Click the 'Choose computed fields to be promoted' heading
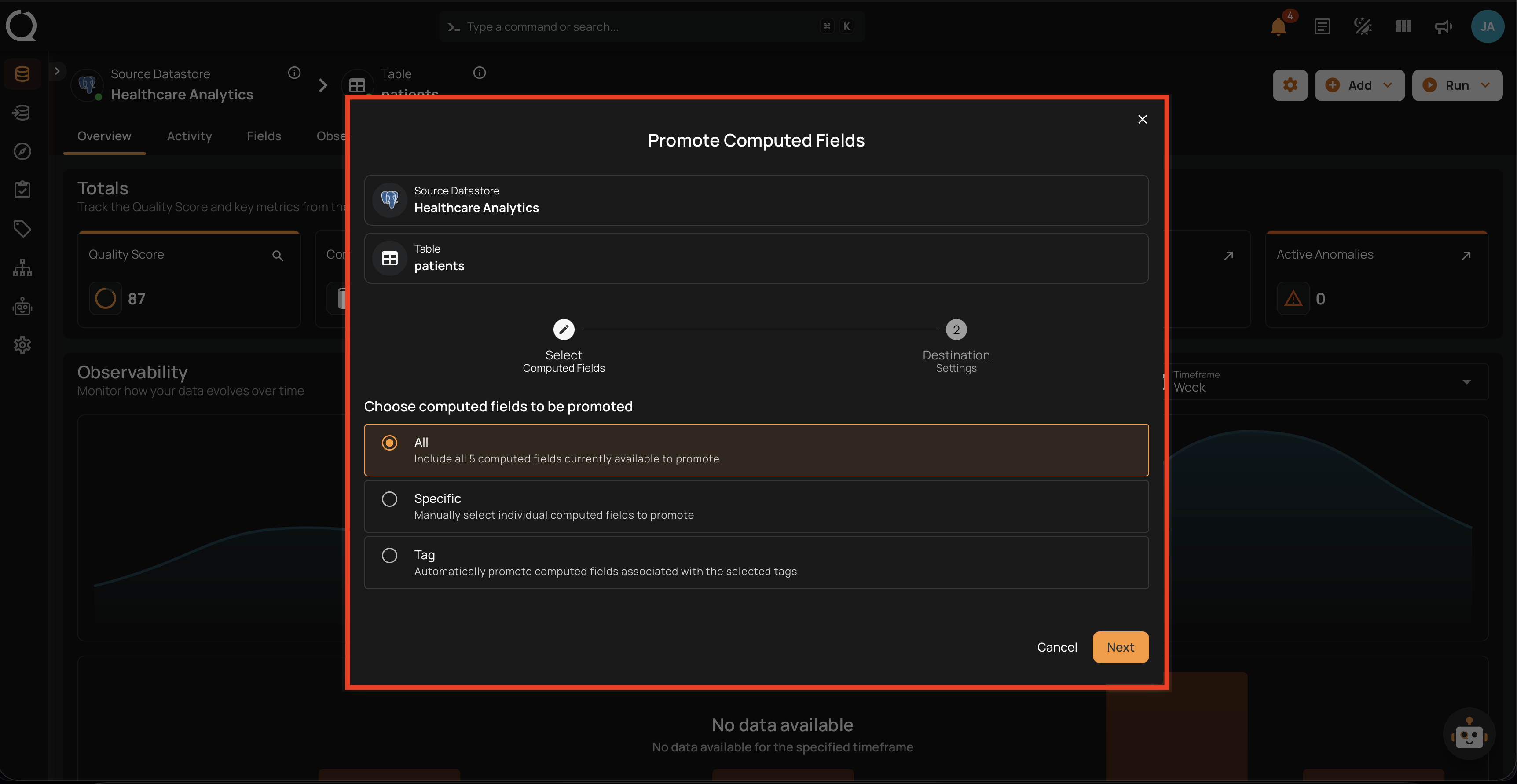This screenshot has width=1517, height=784. (x=498, y=407)
